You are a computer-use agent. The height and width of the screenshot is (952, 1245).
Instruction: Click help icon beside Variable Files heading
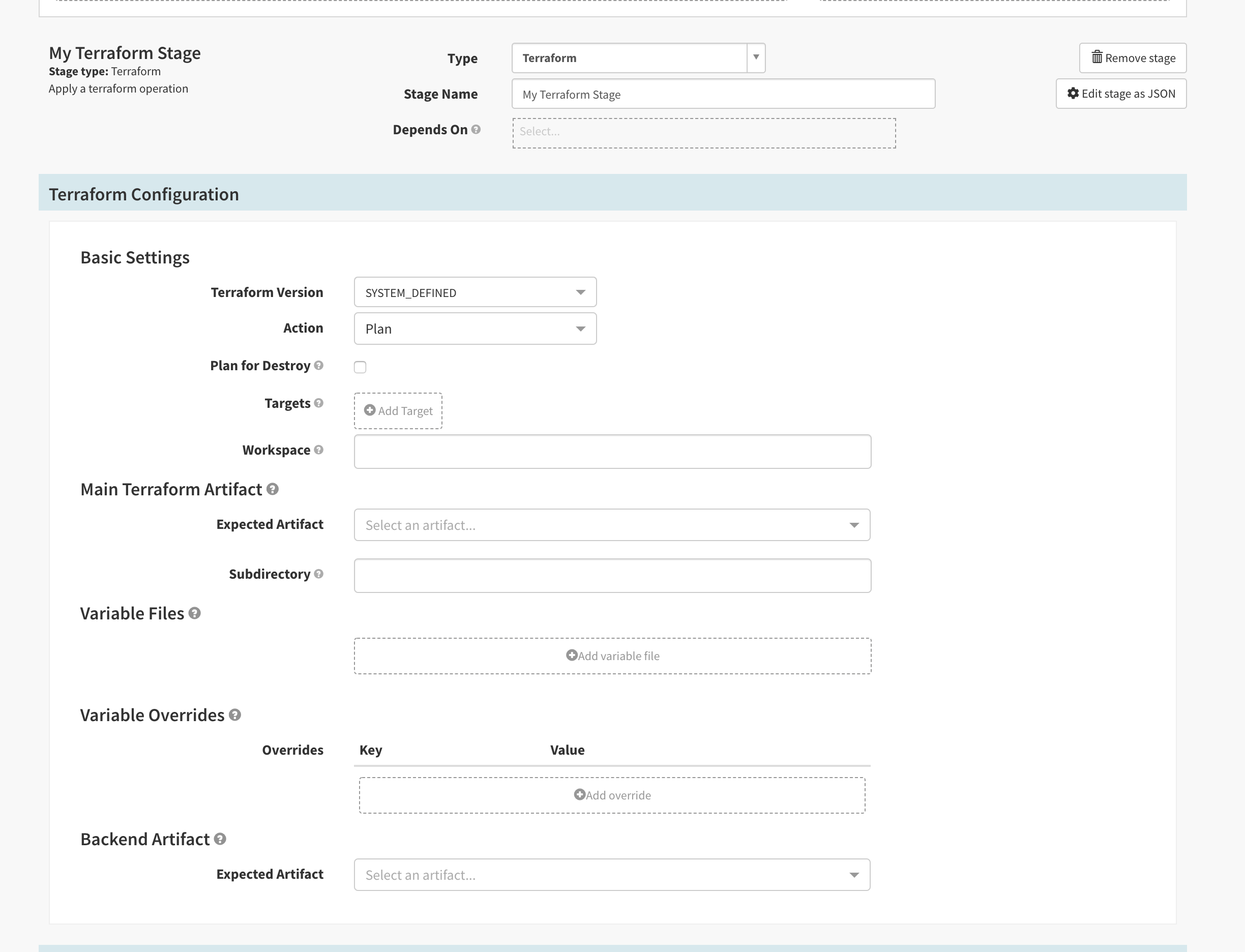(194, 613)
